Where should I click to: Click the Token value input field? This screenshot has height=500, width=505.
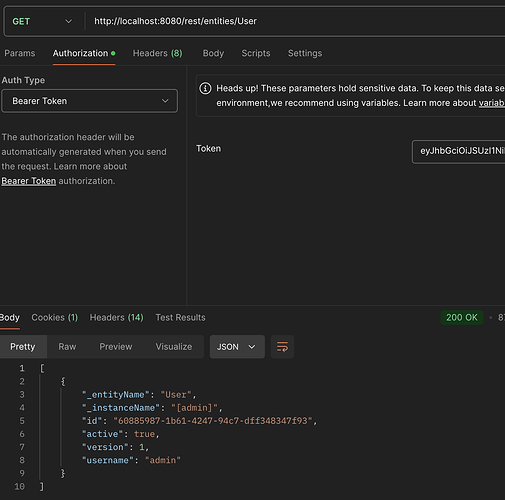(459, 152)
